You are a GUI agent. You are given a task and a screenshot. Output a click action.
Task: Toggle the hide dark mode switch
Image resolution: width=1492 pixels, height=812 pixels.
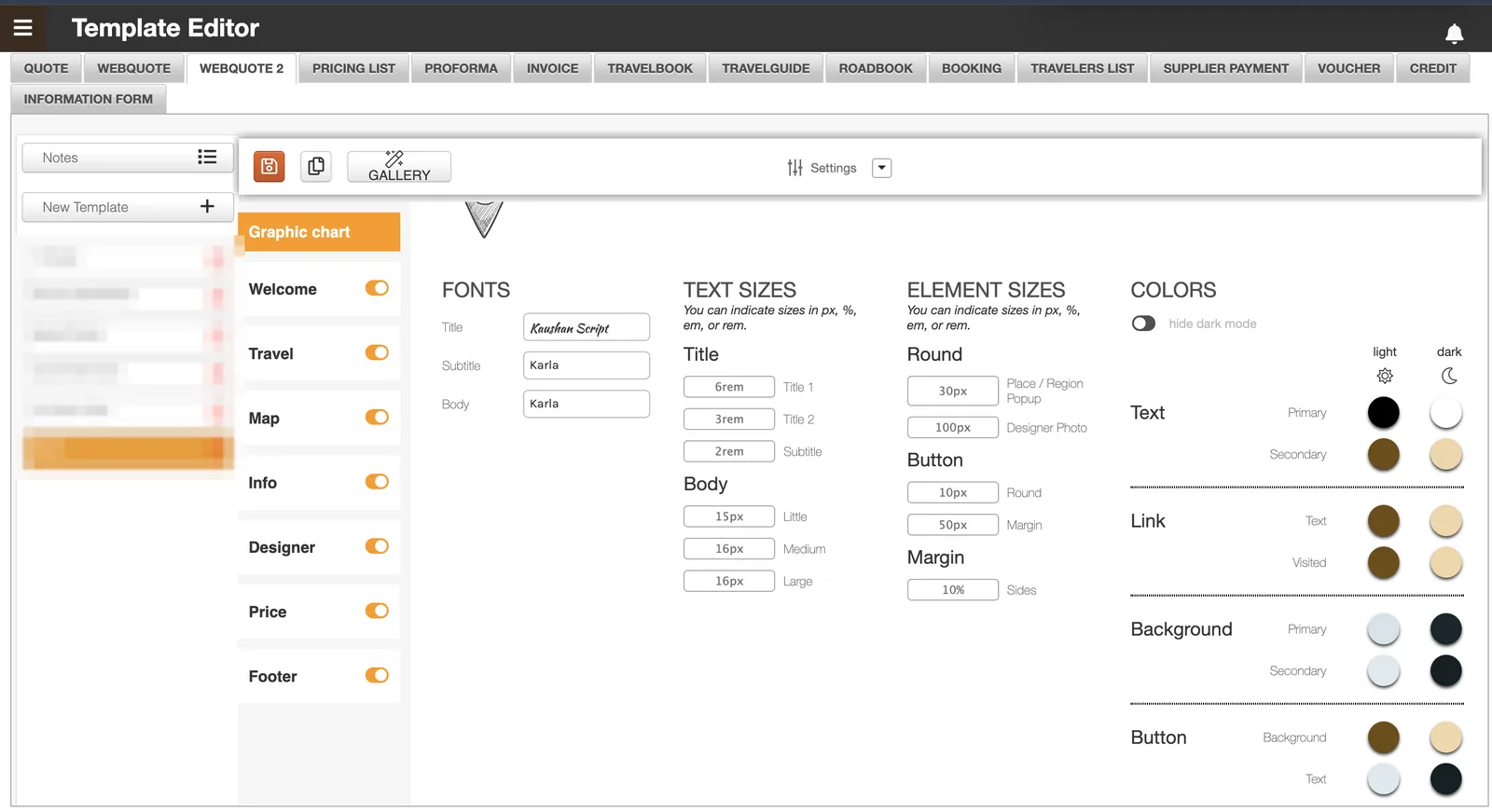click(x=1143, y=323)
